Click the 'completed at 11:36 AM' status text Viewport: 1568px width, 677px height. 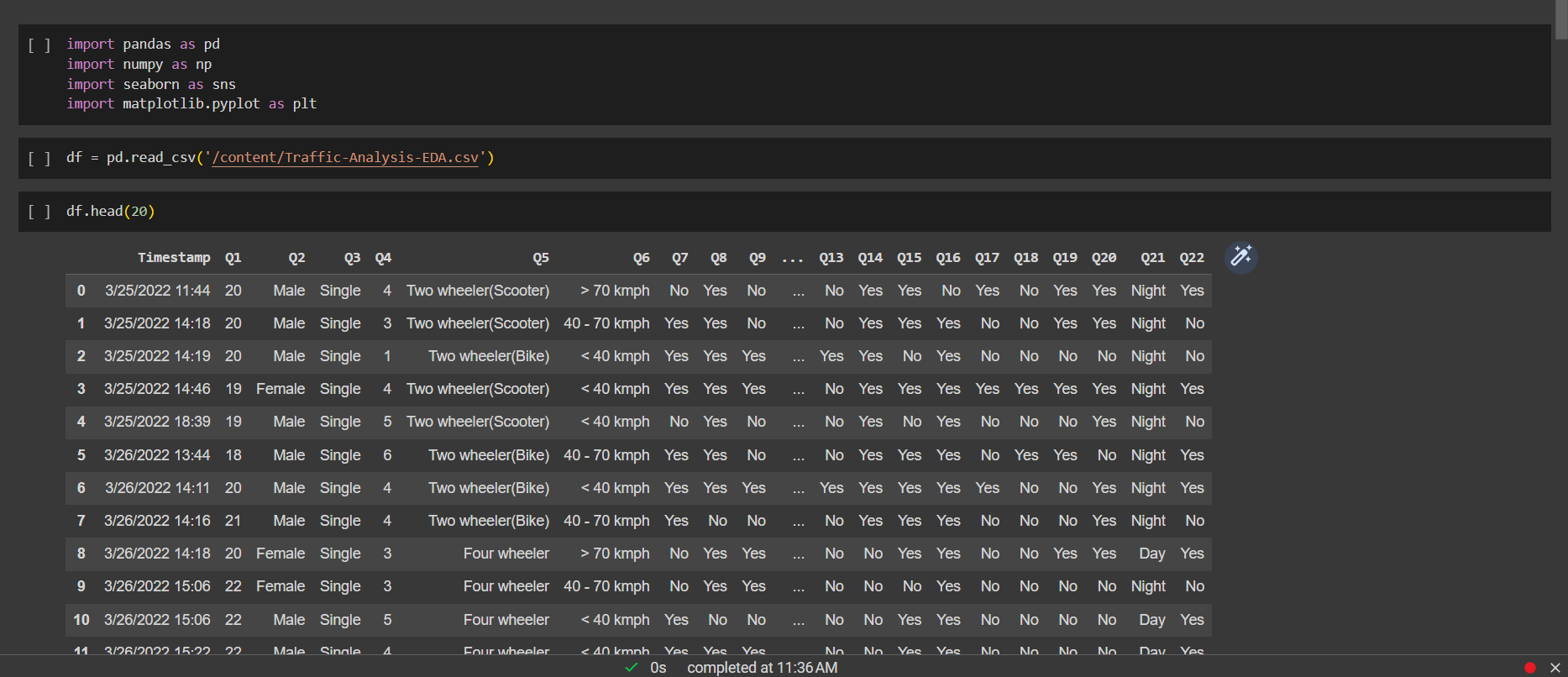762,668
